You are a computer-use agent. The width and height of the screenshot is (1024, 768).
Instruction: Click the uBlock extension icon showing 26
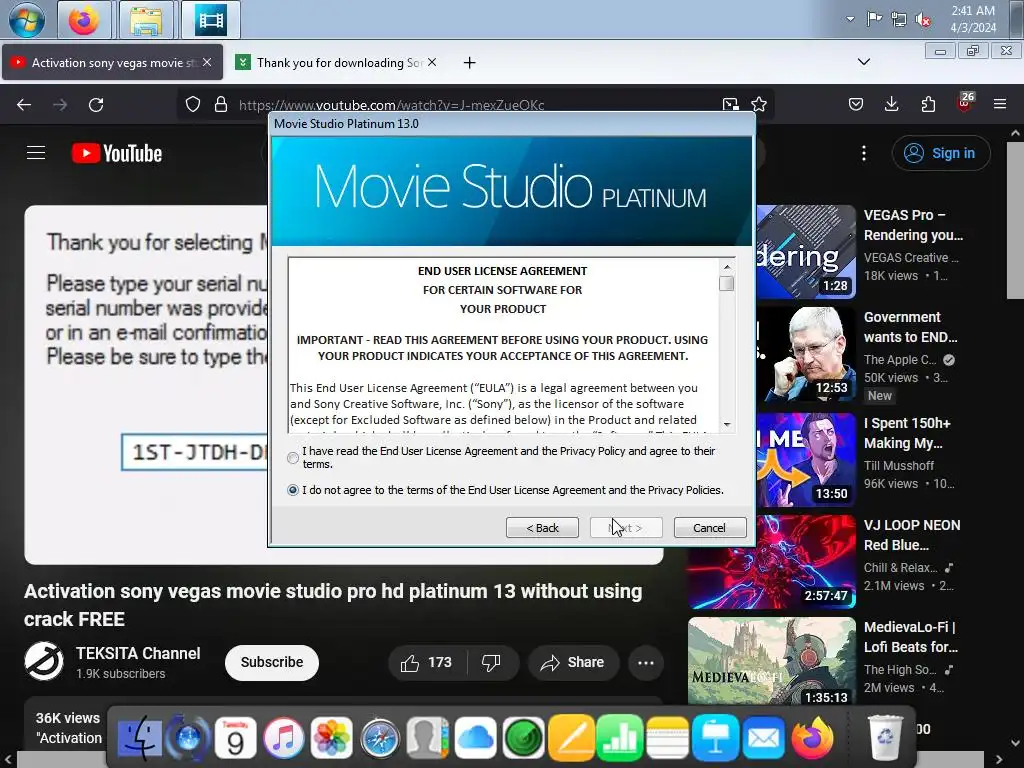[965, 103]
